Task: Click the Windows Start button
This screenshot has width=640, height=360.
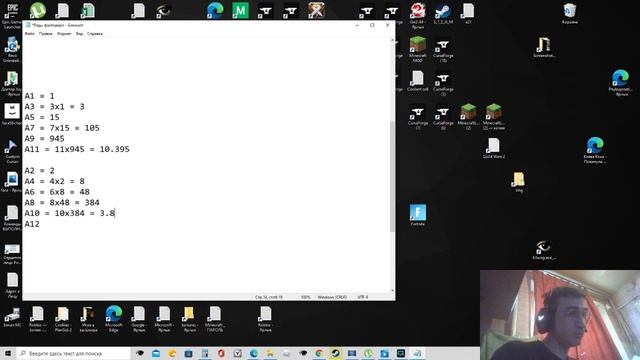Action: 8,353
